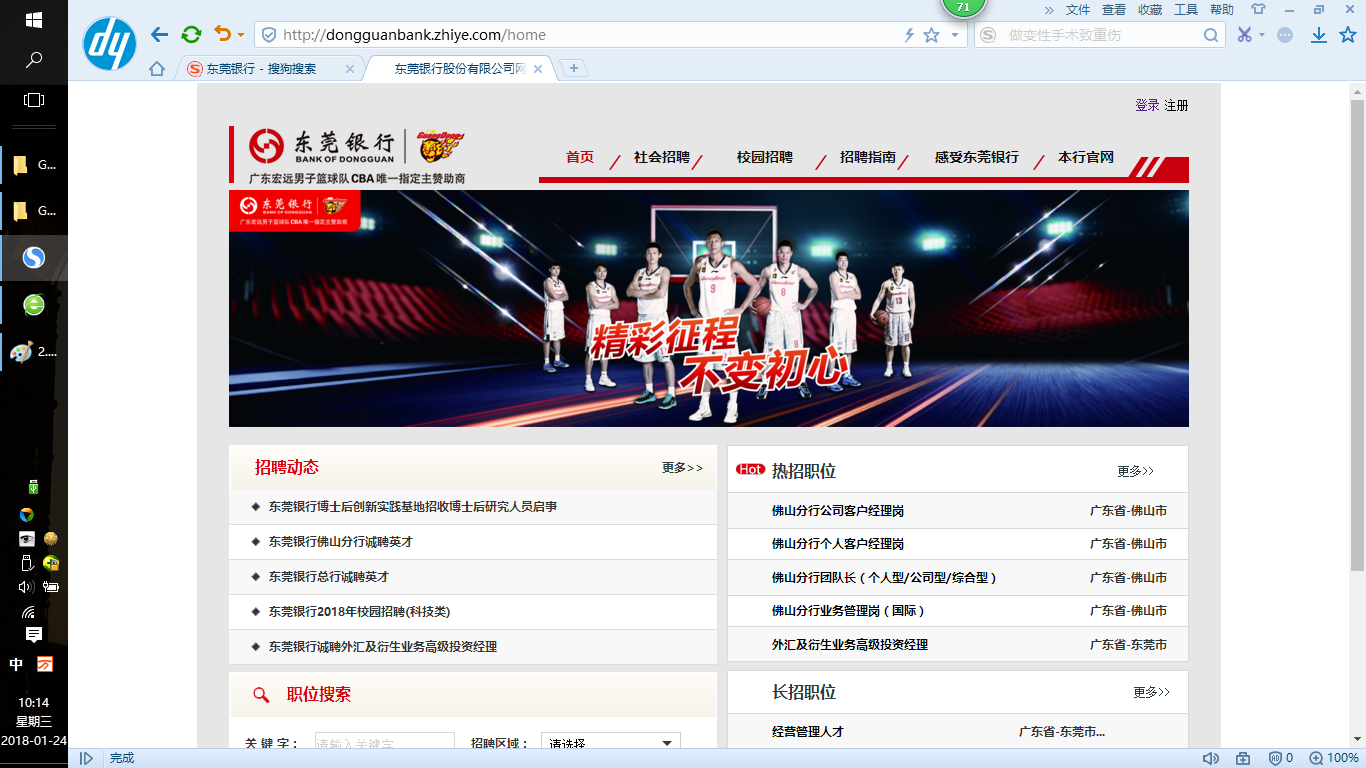Screen dimensions: 1366x768
Task: Click the round three-dot more tools icon
Action: 1285,35
